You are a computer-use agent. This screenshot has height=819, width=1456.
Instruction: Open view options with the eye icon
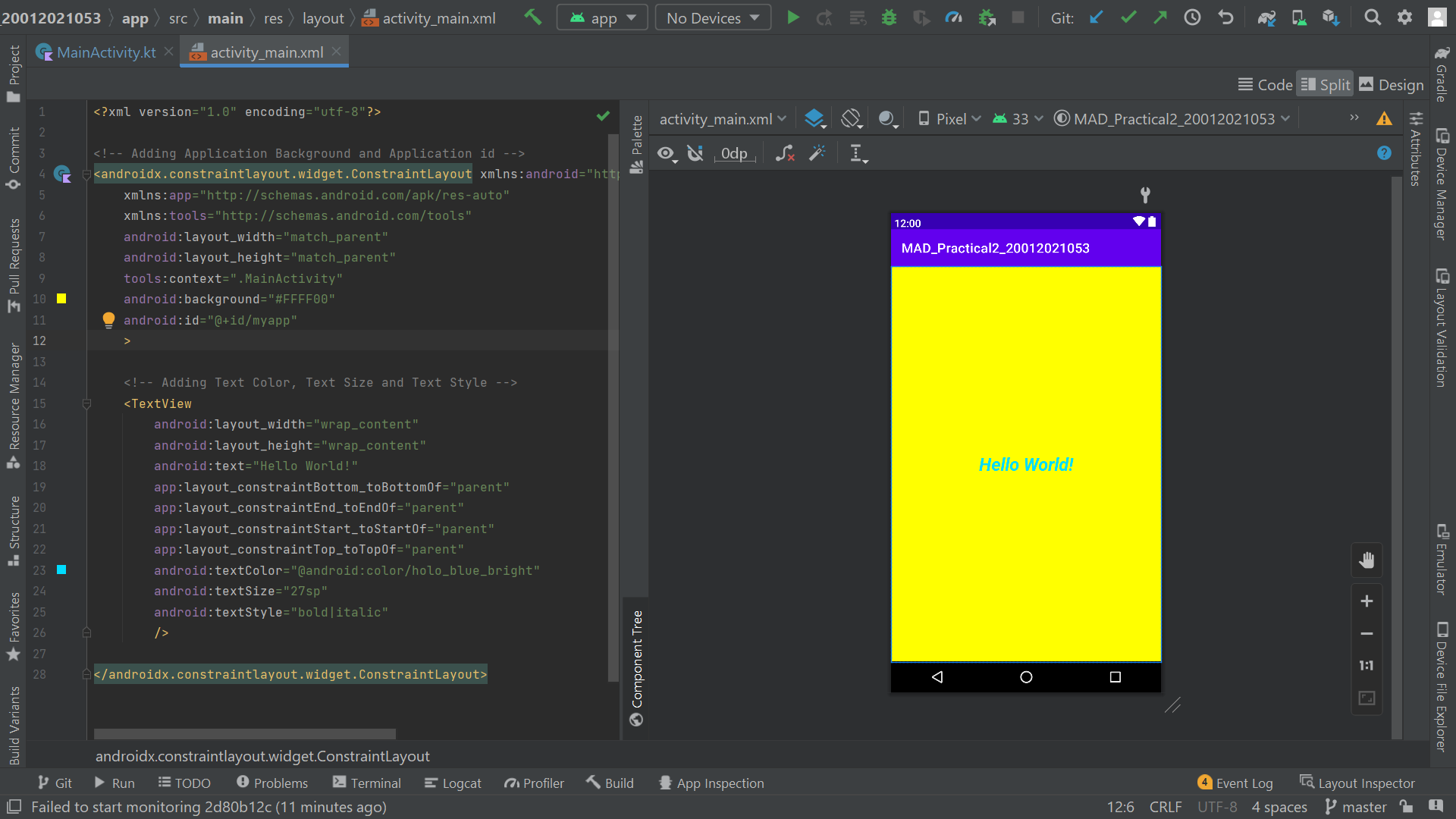tap(666, 153)
